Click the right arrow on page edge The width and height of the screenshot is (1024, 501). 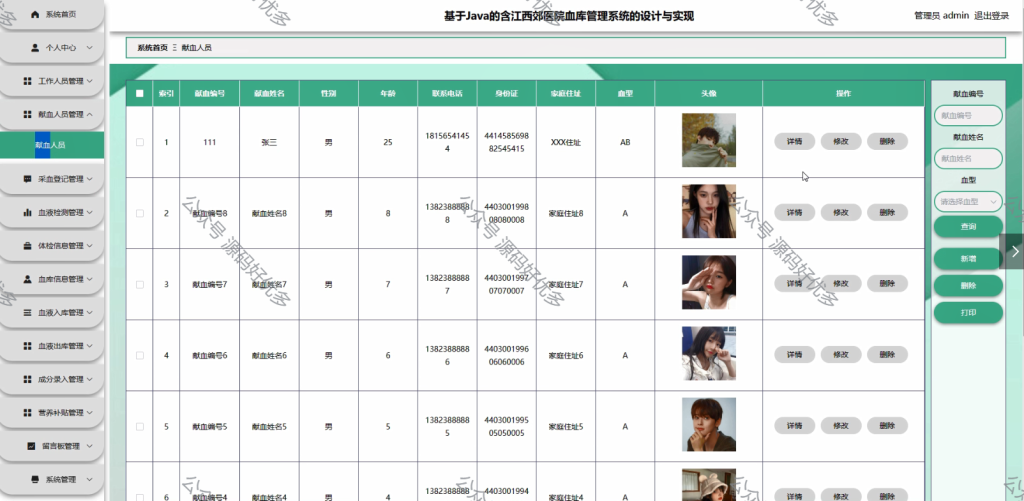pyautogui.click(x=1015, y=251)
